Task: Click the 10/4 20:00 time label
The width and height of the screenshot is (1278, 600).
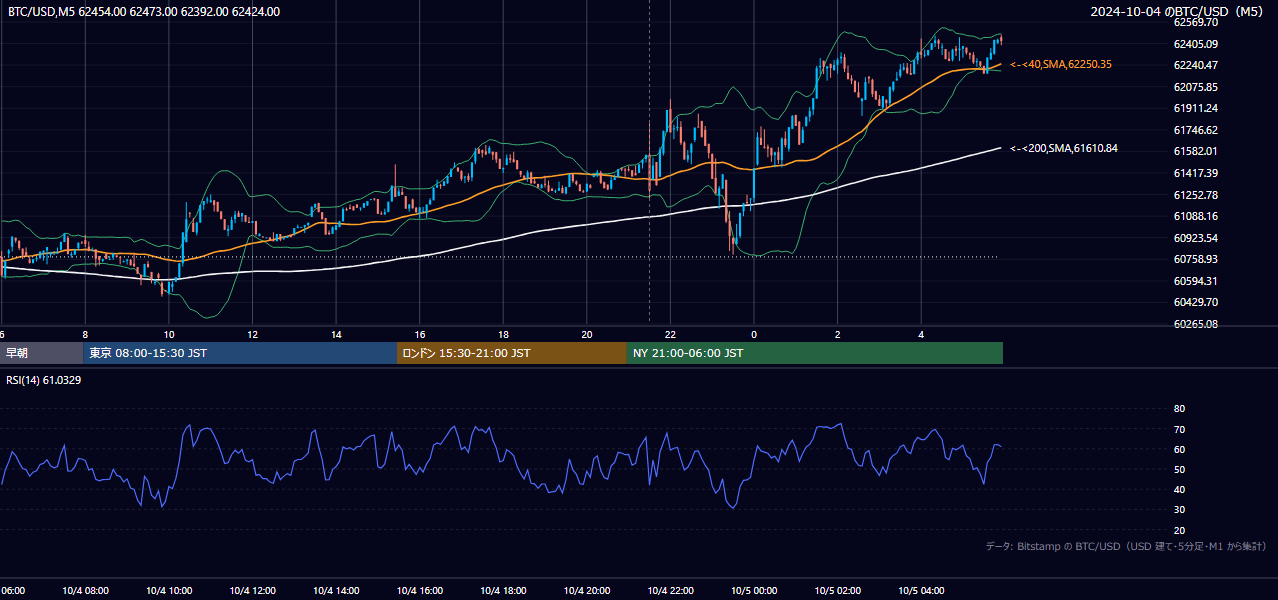Action: [x=587, y=591]
